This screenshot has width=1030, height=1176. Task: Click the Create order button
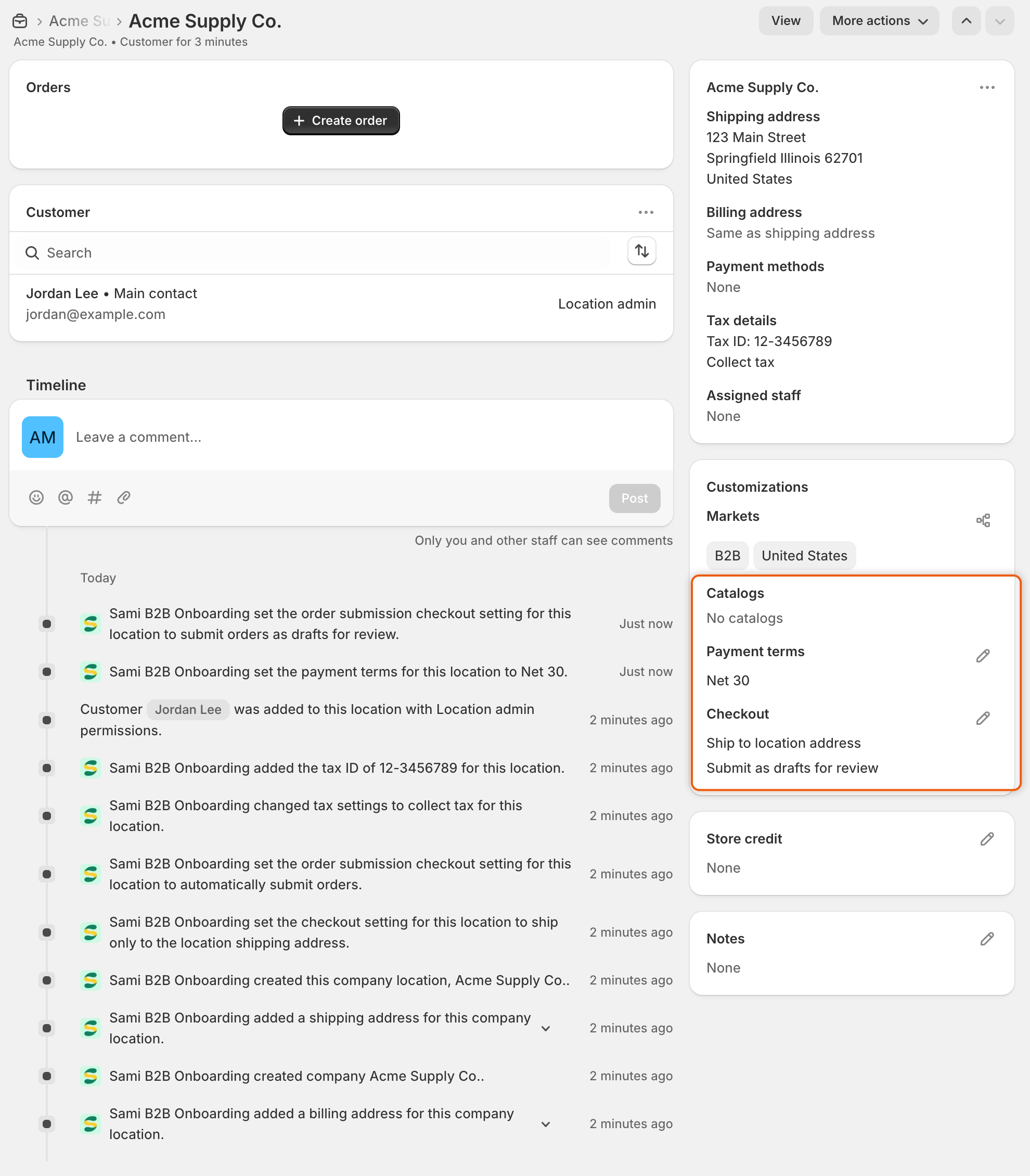coord(341,121)
